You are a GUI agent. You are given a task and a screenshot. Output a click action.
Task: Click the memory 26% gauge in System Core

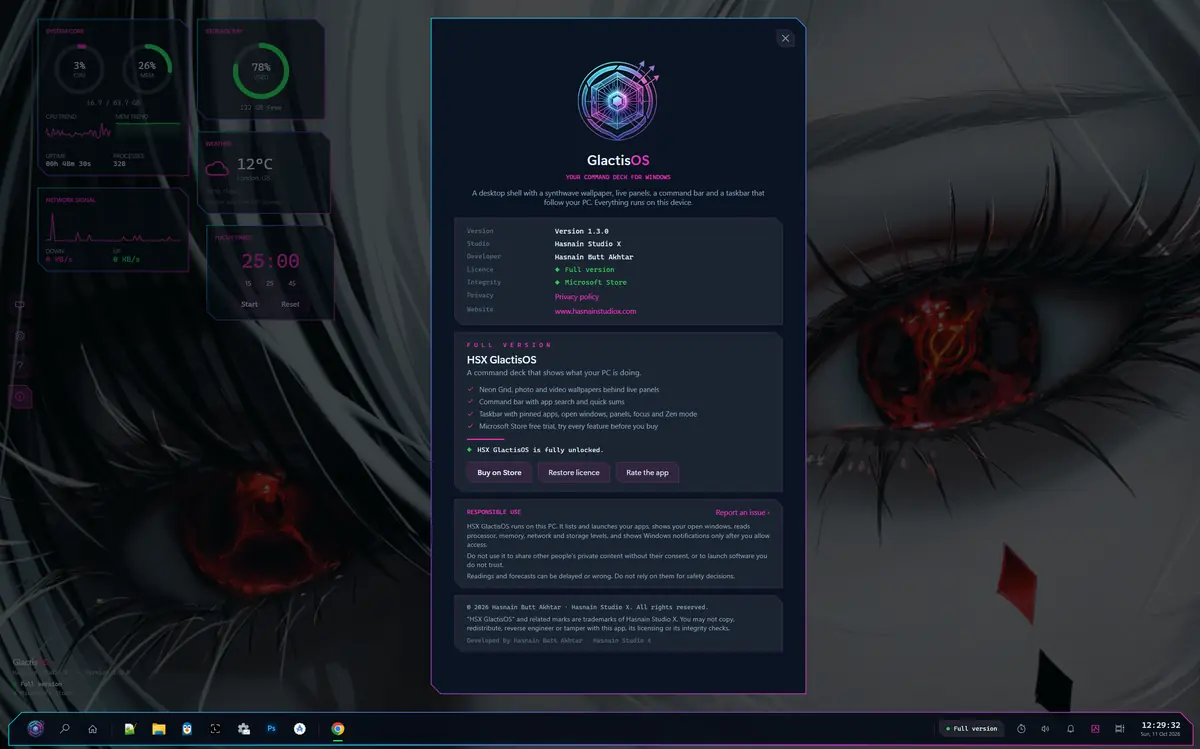click(x=147, y=68)
